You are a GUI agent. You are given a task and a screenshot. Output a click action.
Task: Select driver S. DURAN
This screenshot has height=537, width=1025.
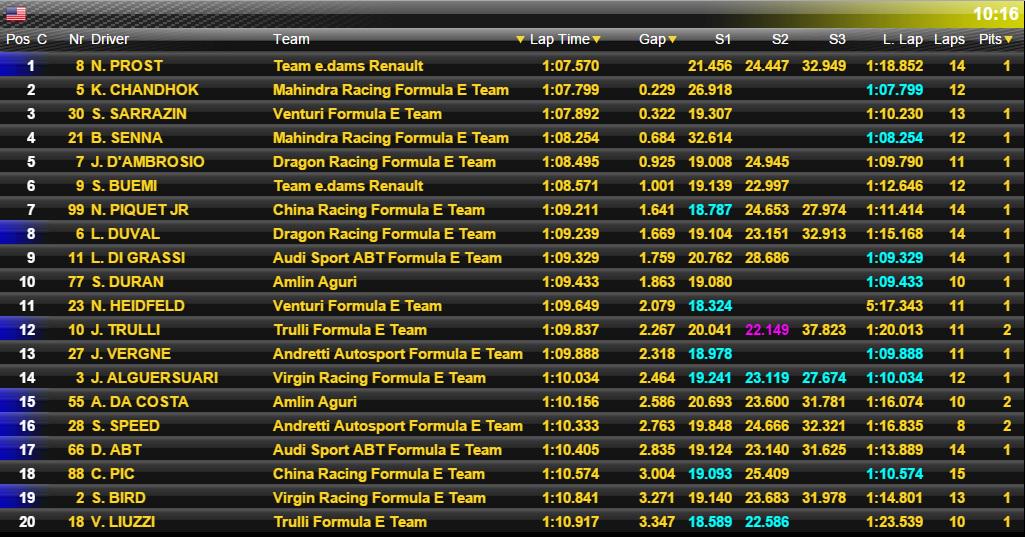(x=127, y=282)
